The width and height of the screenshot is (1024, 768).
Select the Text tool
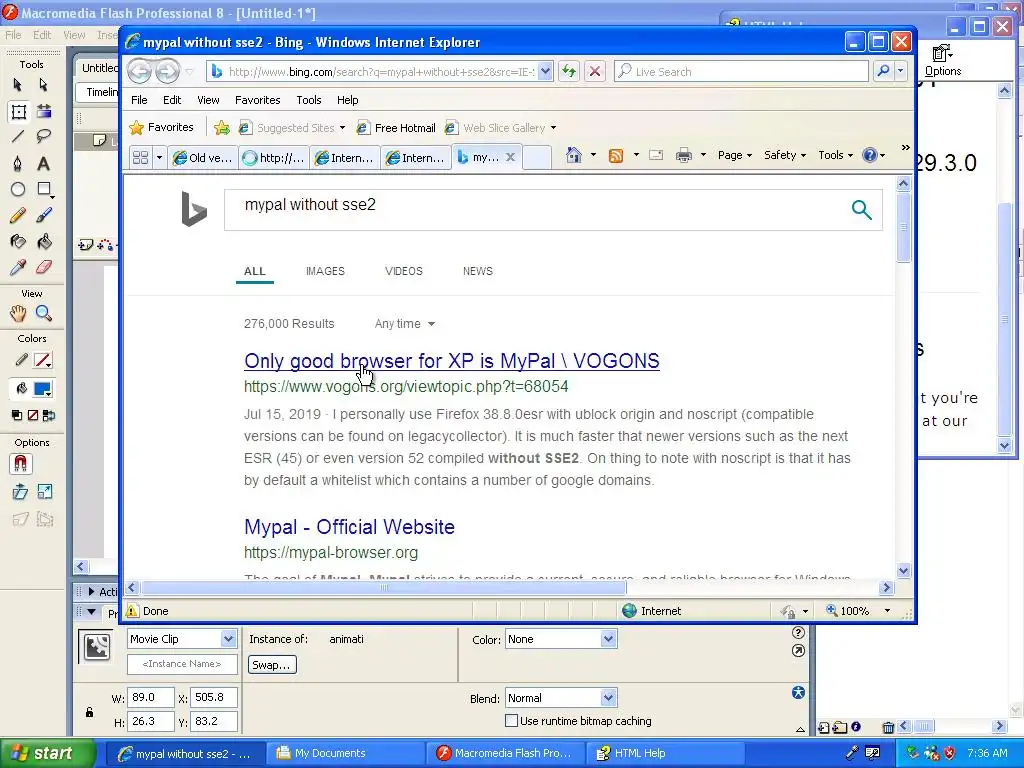[44, 163]
